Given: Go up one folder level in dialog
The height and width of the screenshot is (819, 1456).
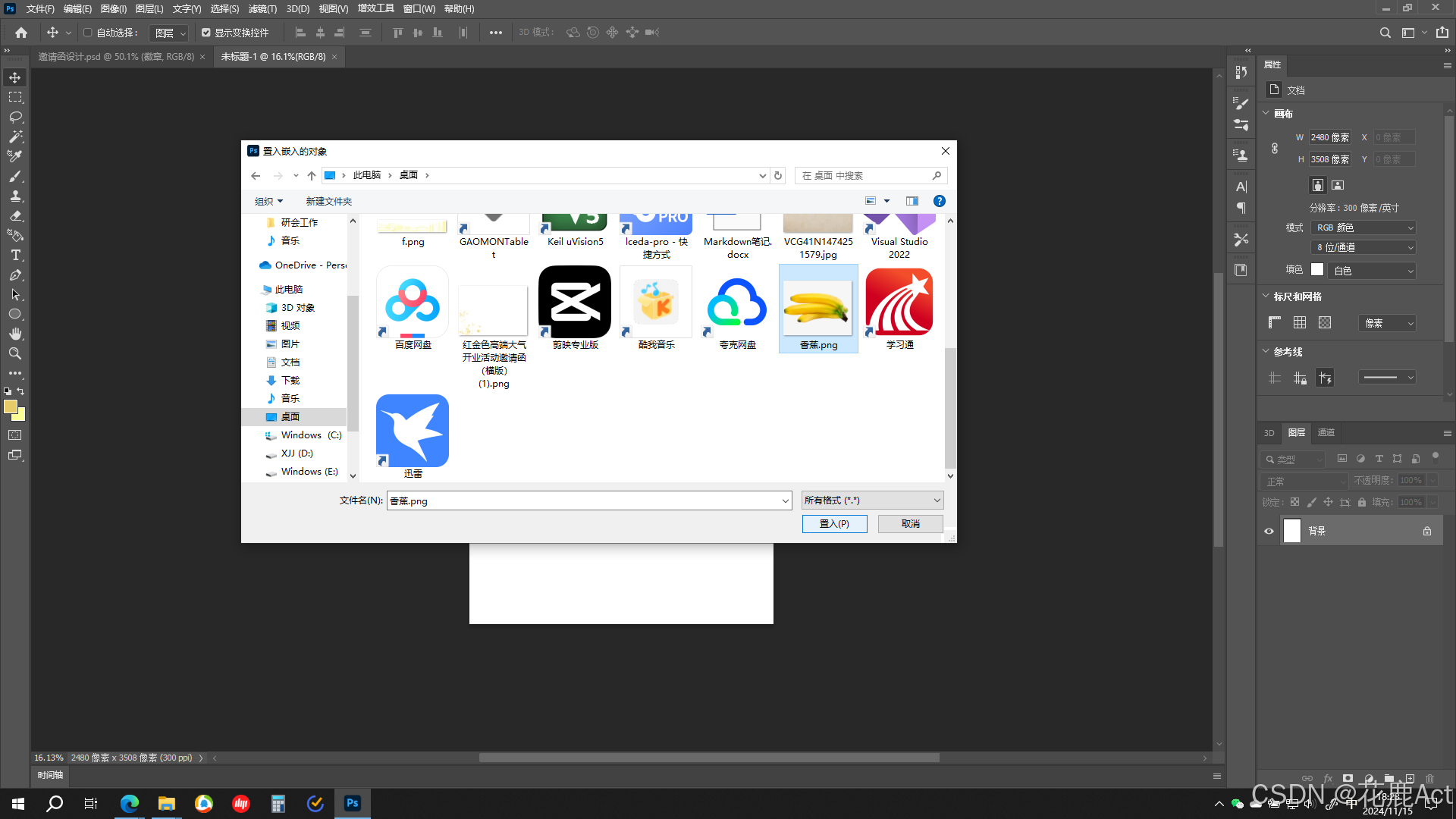Looking at the screenshot, I should (312, 175).
